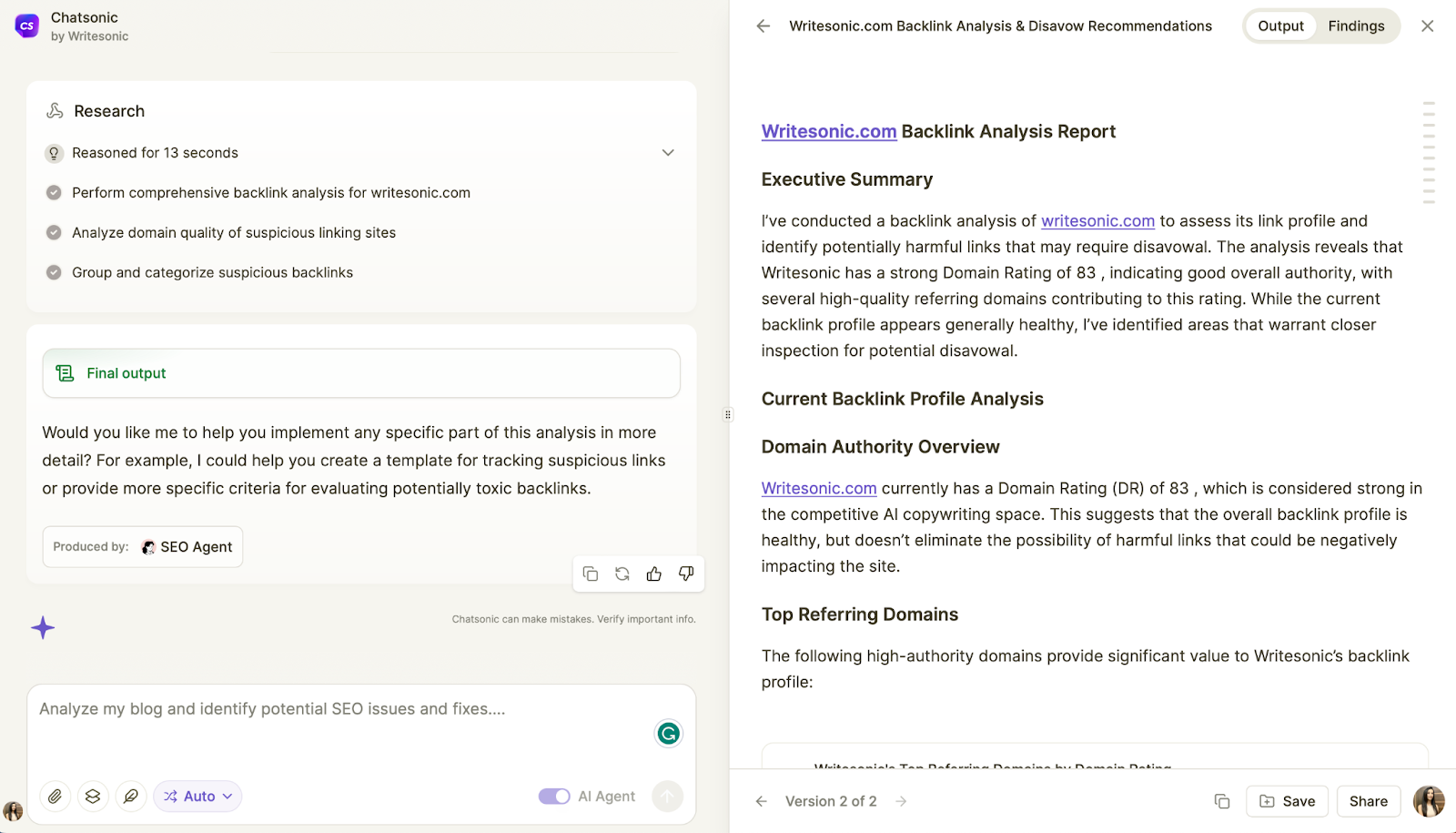Click the checkmark beside 'Perform comprehensive backlink analysis'
Image resolution: width=1456 pixels, height=833 pixels.
point(54,193)
